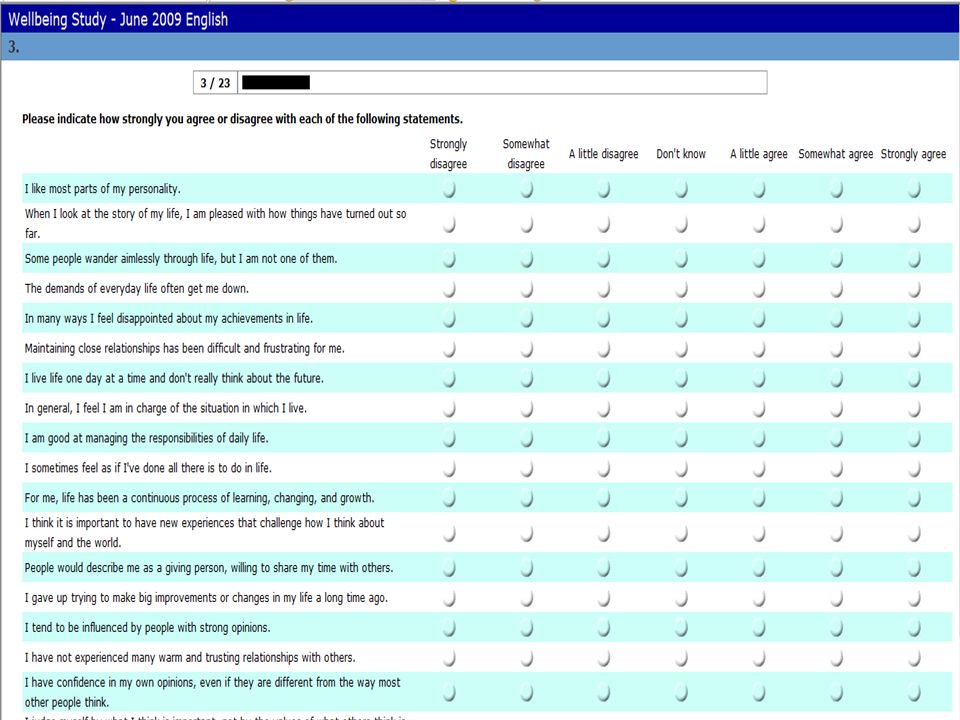The width and height of the screenshot is (960, 720).
Task: Select Strongly disagree for 'I live life one day at a time'
Action: (449, 378)
